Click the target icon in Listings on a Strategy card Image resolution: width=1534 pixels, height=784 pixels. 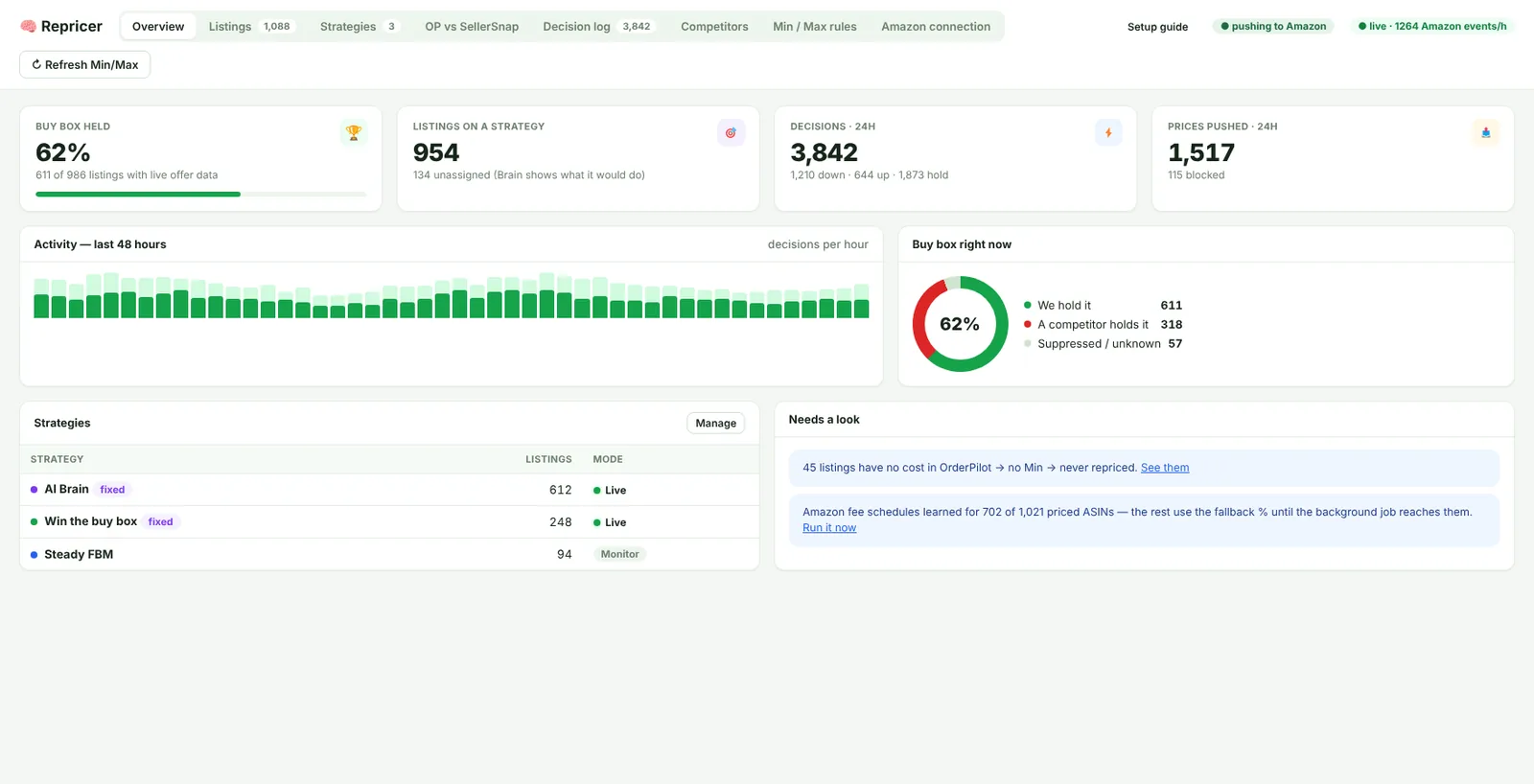click(x=731, y=133)
